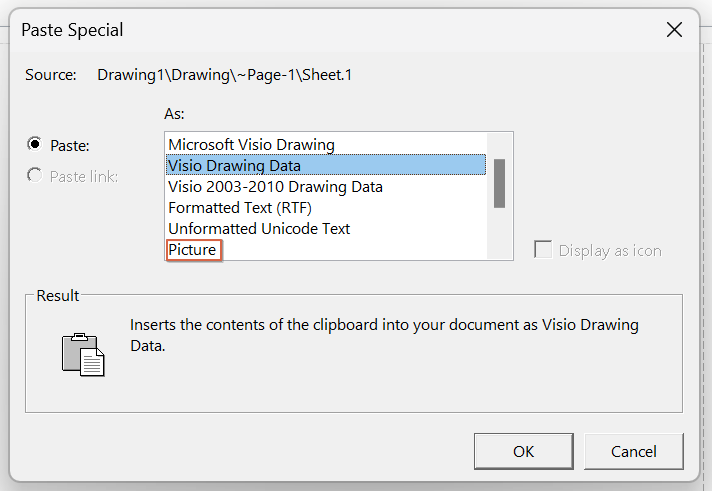Close the Paste Special dialog
712x491 pixels.
point(674,30)
